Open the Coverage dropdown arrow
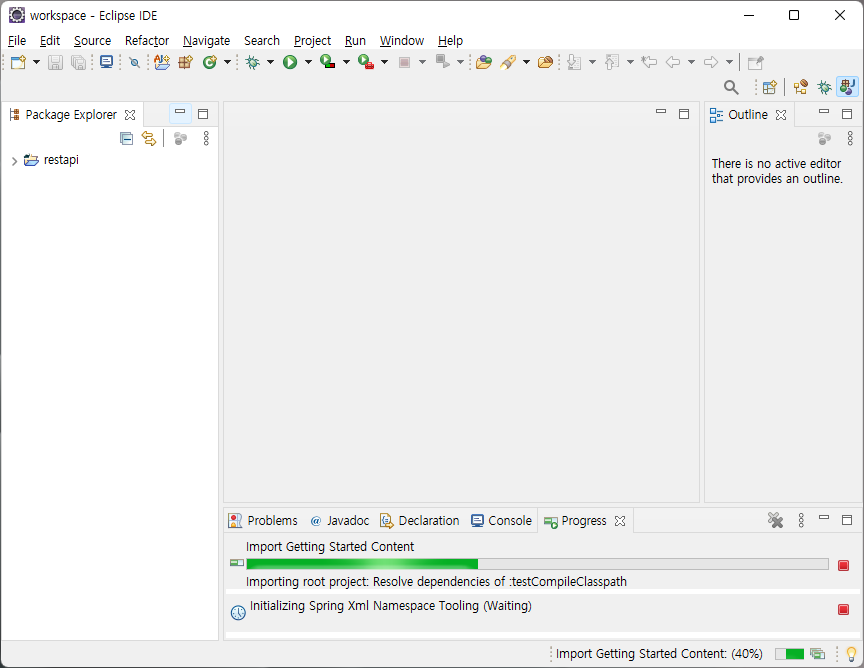 point(346,62)
